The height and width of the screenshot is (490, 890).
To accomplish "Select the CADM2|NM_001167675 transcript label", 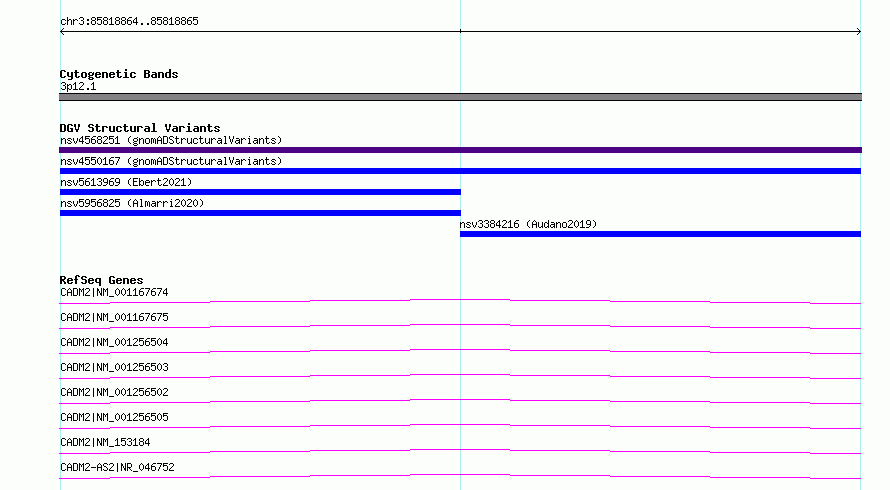I will click(114, 317).
